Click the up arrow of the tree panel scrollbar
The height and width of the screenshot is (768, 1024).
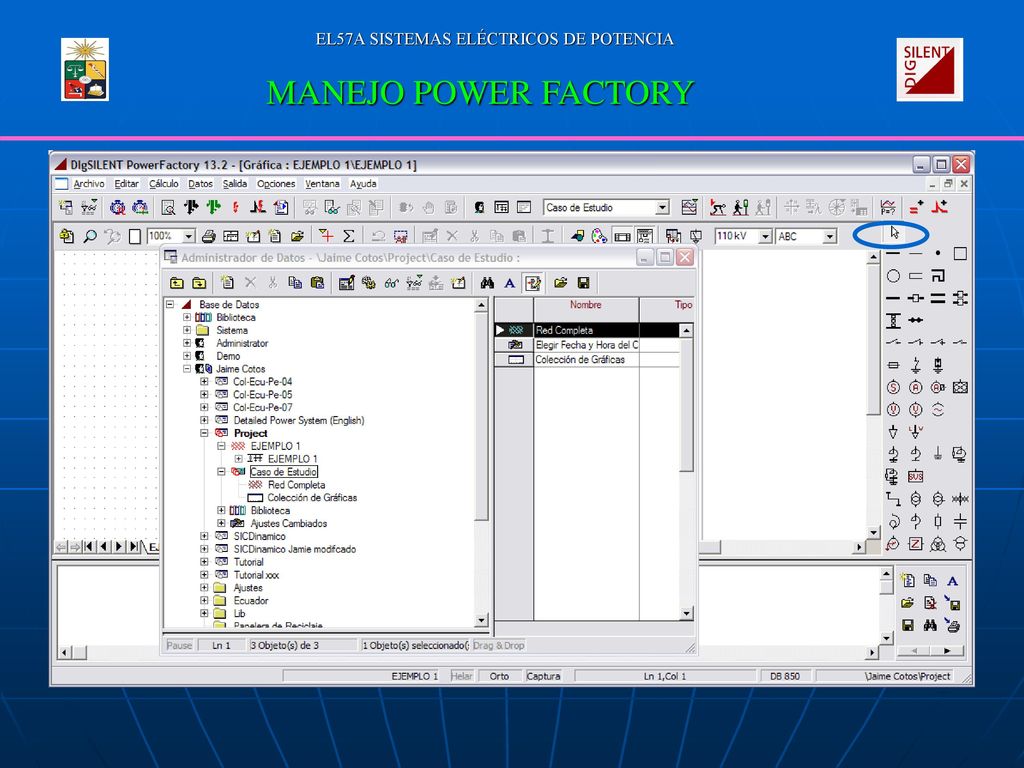(481, 305)
